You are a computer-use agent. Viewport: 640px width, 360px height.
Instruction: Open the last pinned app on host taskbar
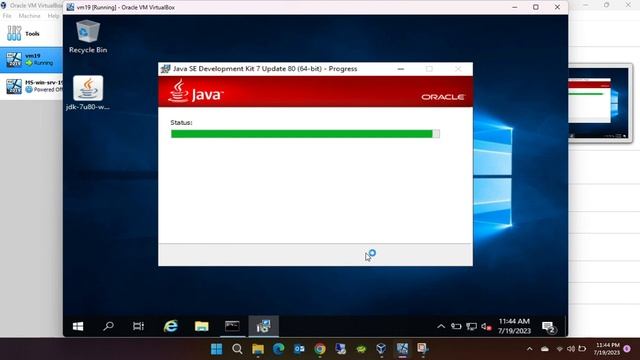tap(422, 349)
